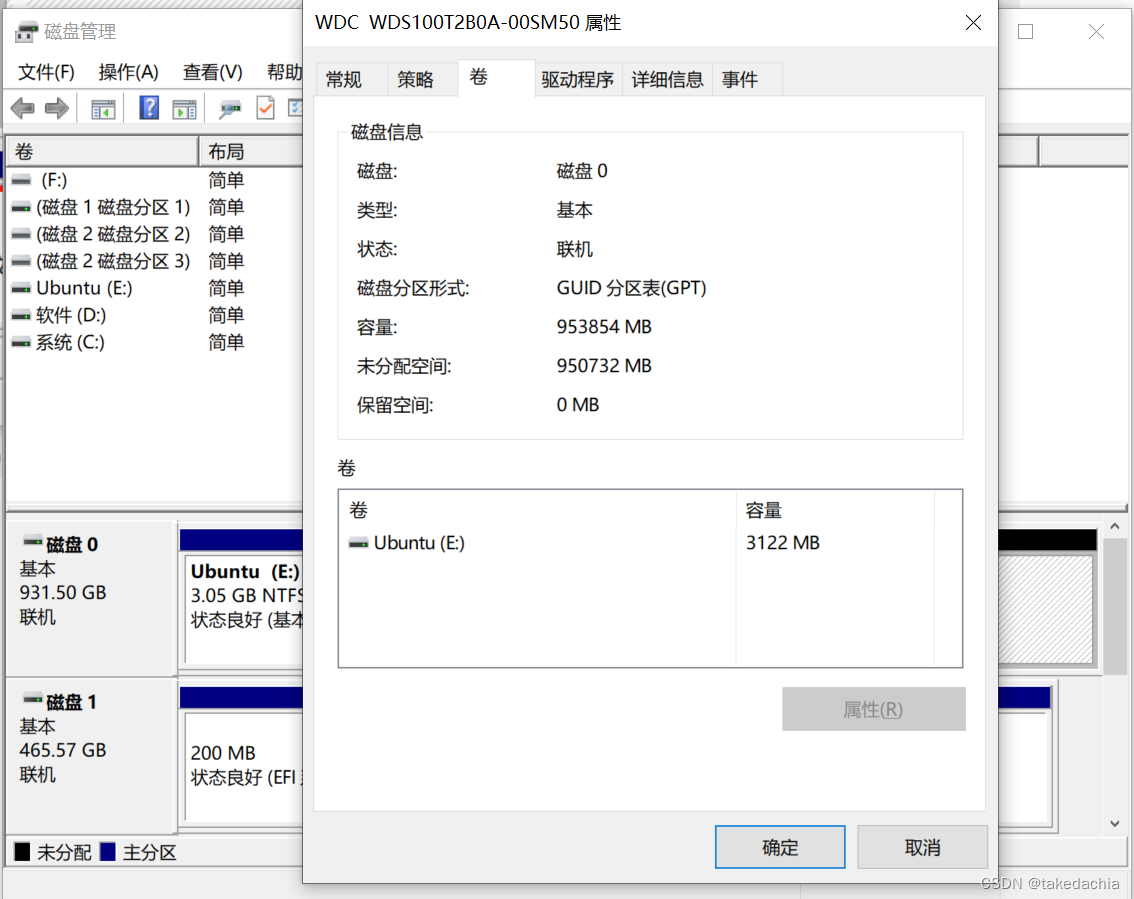Click the hatched unallocated block on 磁盘 0
This screenshot has height=899, width=1134.
[1045, 609]
